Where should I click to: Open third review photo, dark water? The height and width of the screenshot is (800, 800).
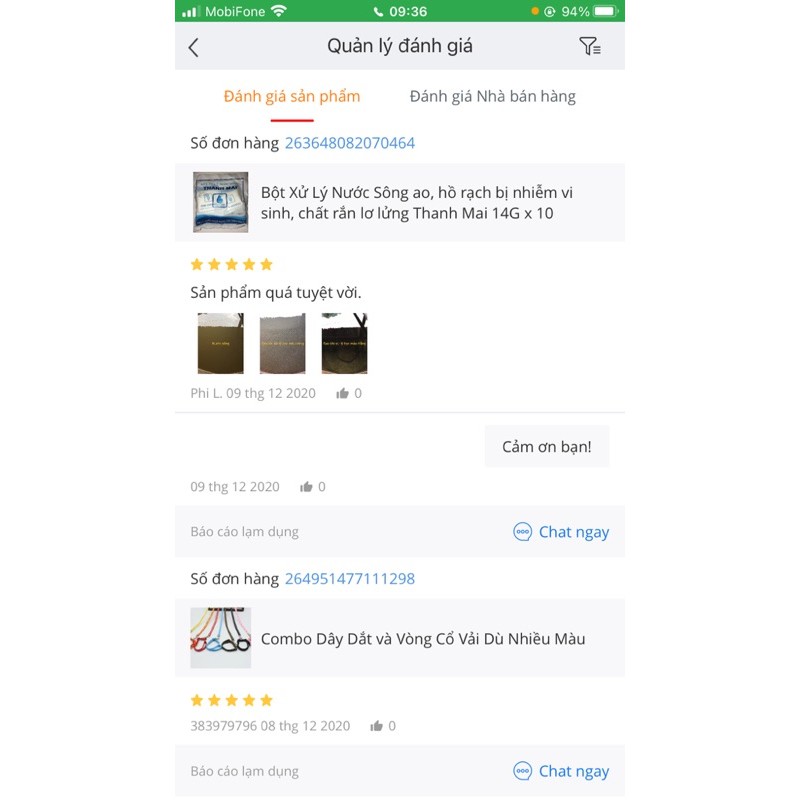344,343
